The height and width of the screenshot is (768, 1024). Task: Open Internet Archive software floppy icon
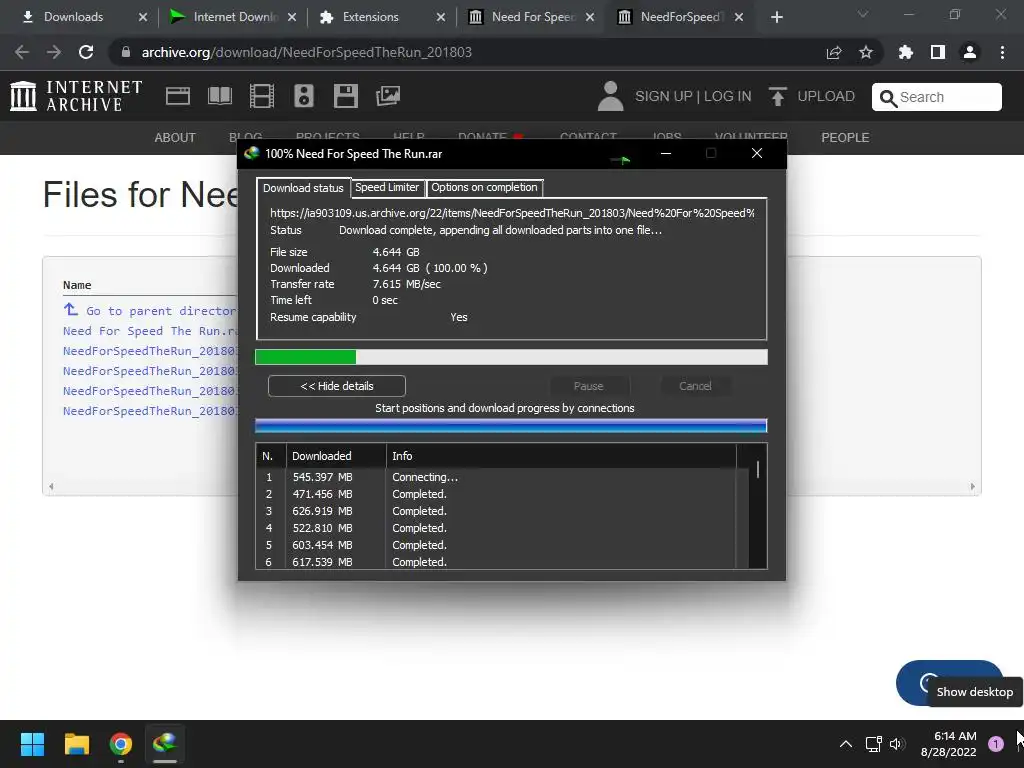[345, 96]
